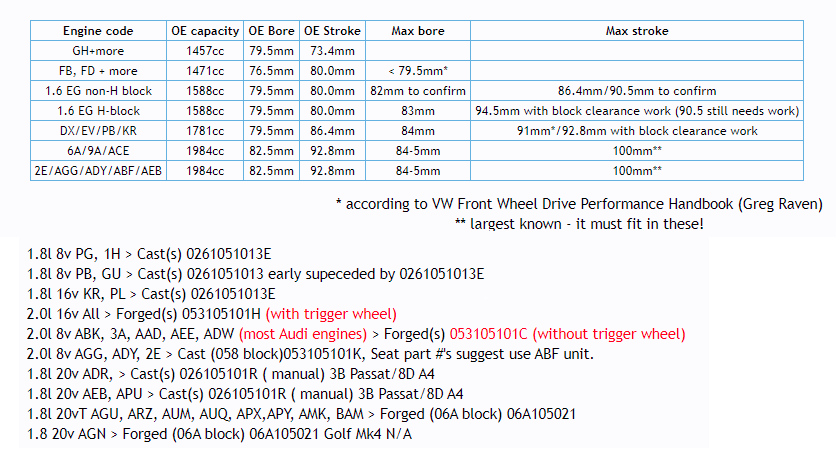This screenshot has width=837, height=451.
Task: Click the 'Engine code' column header
Action: tap(98, 31)
